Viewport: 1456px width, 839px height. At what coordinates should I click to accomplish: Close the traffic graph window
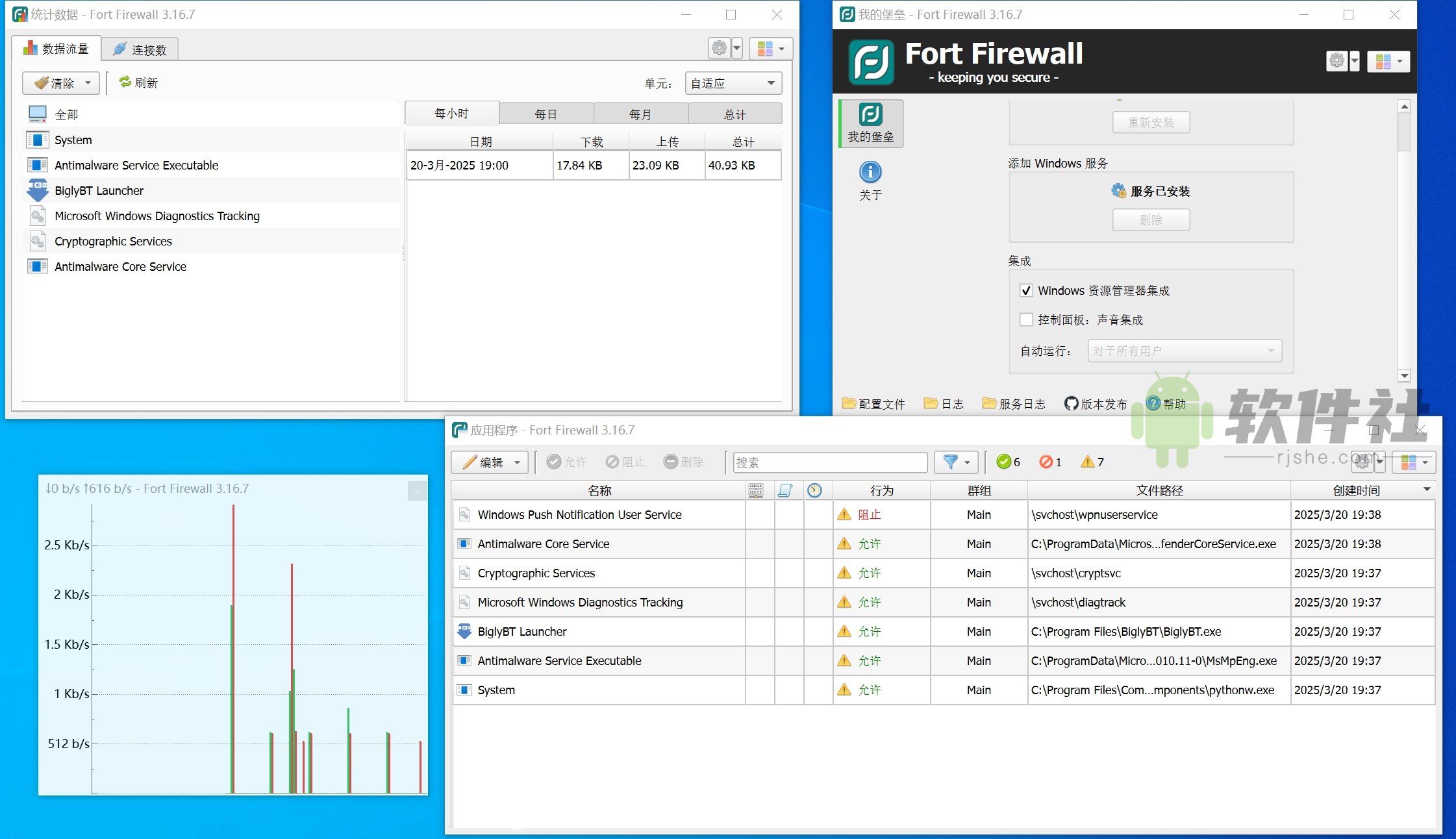pos(418,491)
